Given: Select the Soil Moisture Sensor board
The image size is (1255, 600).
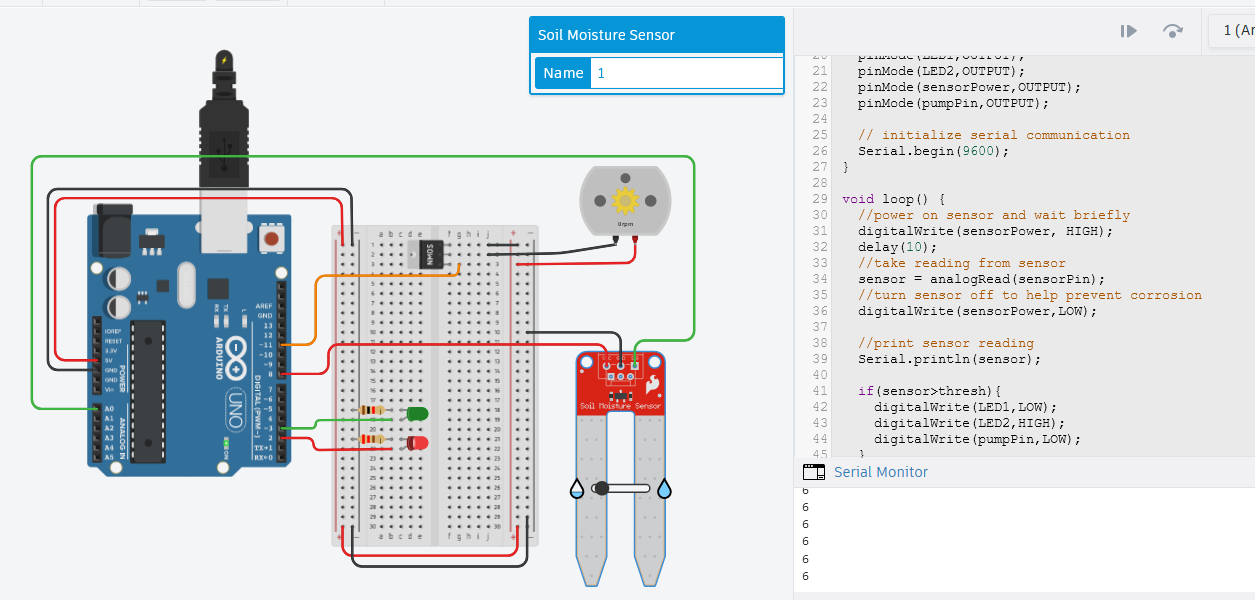Looking at the screenshot, I should click(x=621, y=383).
